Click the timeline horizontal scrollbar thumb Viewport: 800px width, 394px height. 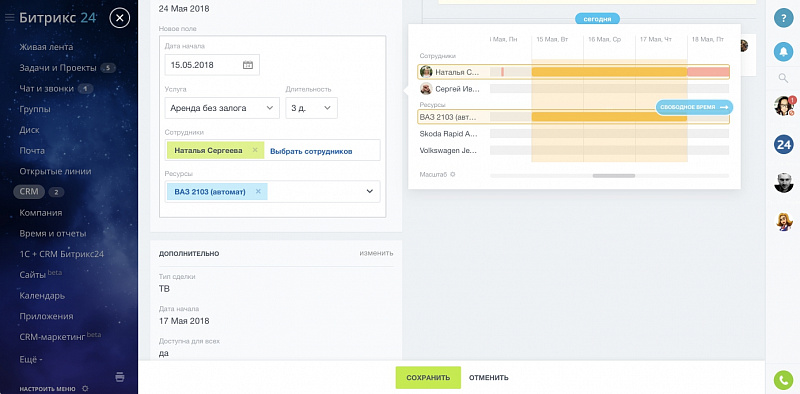(614, 176)
